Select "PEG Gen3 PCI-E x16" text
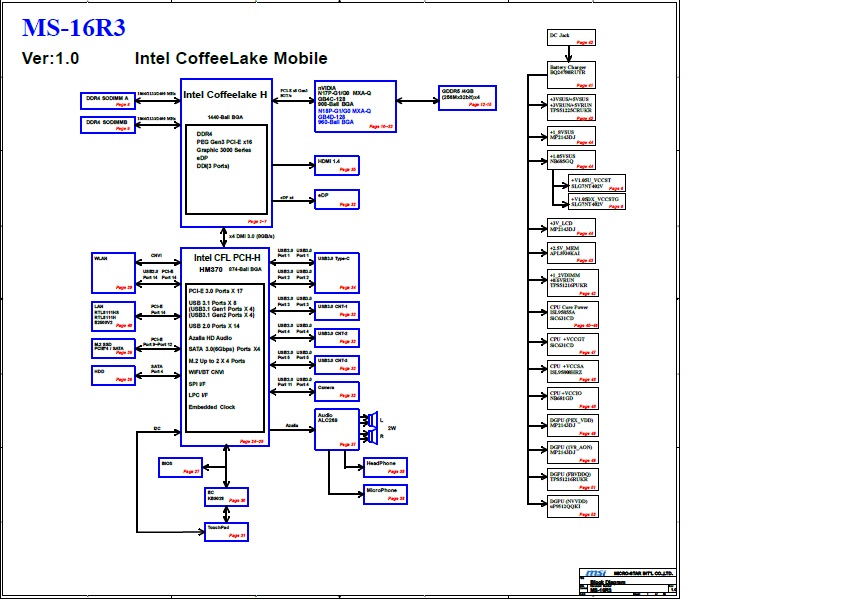Screen dimensions: 851x601 [224, 142]
